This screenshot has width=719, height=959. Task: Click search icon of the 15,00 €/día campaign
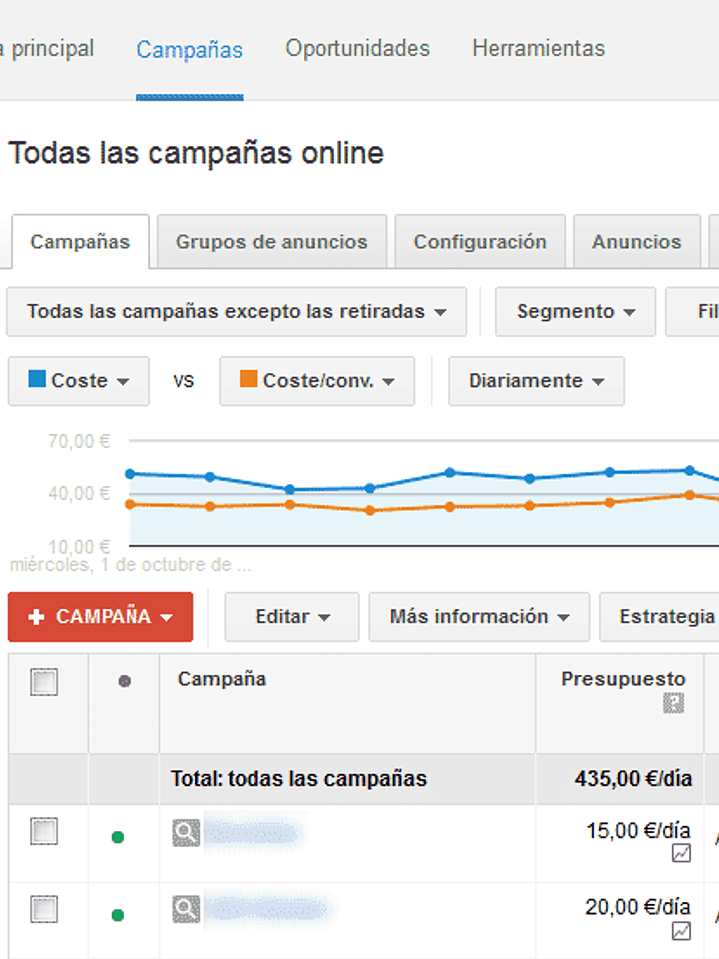pos(186,833)
